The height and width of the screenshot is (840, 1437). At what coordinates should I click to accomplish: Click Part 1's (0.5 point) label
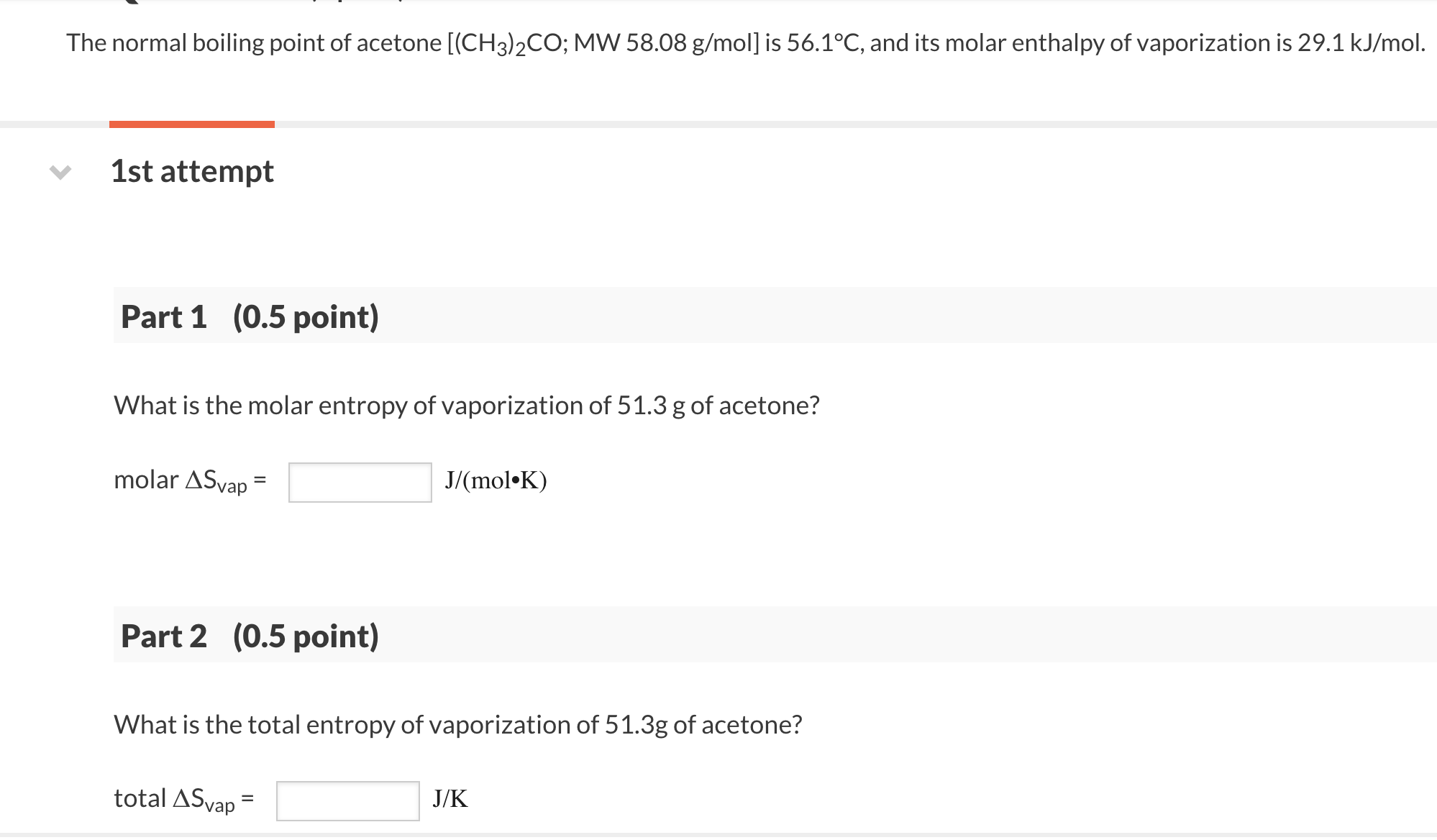click(306, 317)
